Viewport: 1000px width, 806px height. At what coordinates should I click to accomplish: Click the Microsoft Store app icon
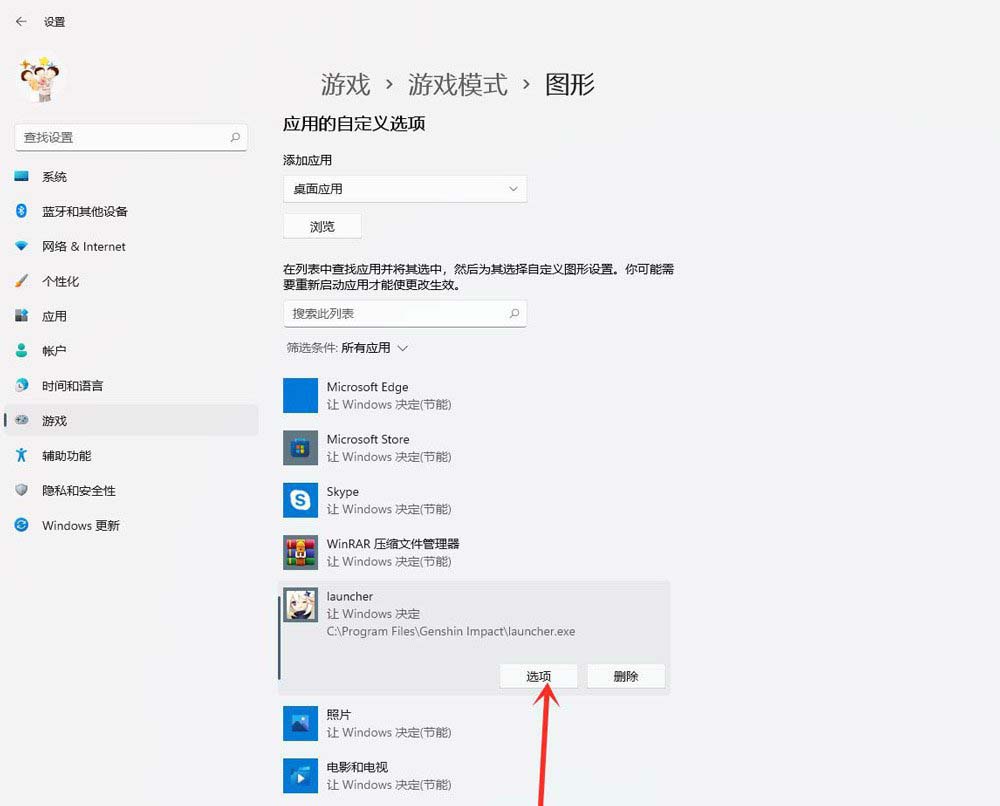coord(299,447)
